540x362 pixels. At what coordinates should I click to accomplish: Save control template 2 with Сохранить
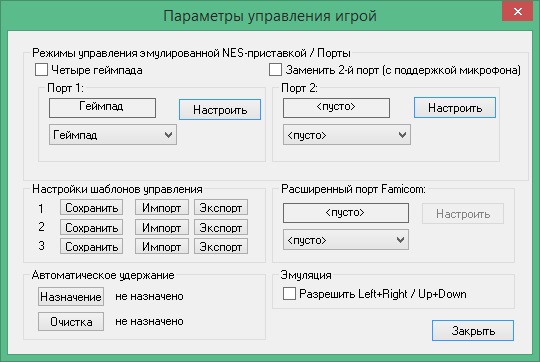92,227
